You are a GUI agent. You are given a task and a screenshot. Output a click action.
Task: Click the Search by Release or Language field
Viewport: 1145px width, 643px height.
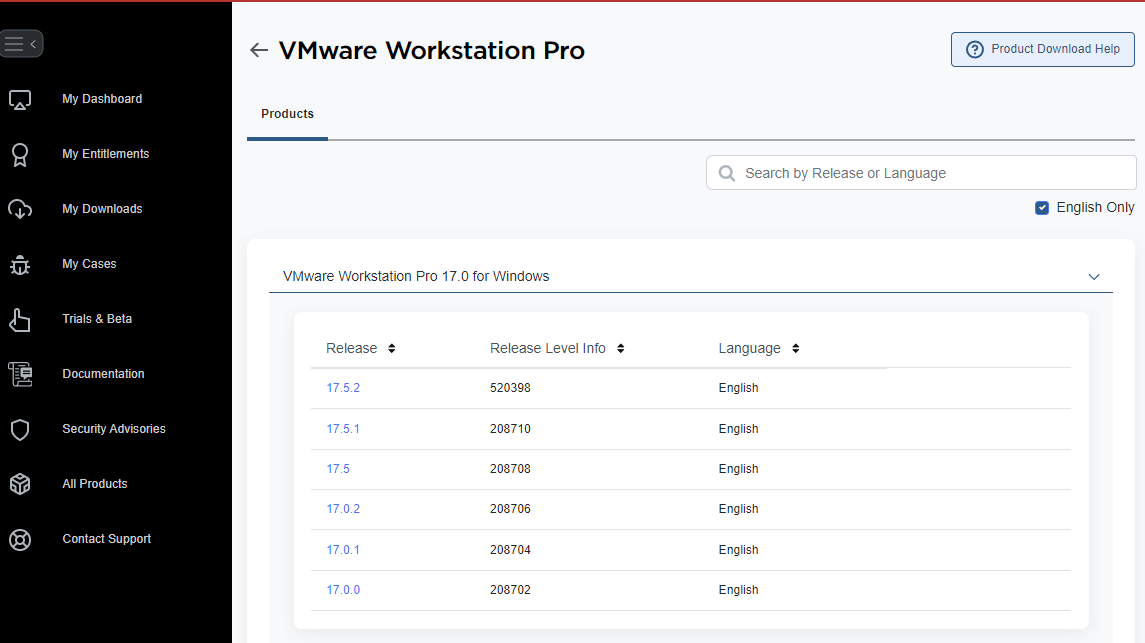[930, 173]
